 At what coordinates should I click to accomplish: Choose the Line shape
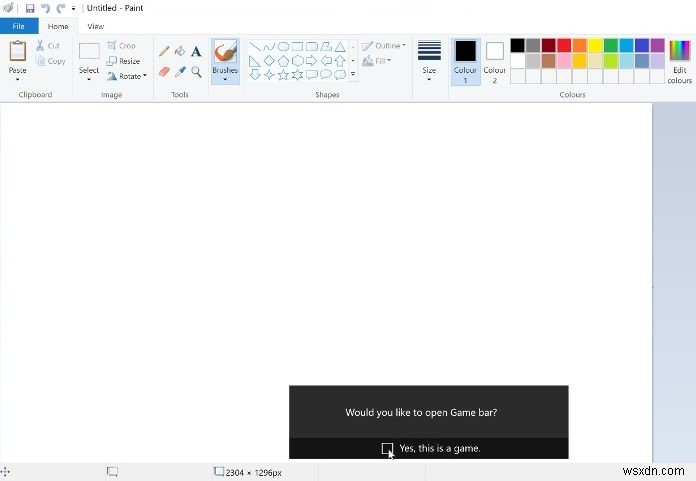[255, 46]
